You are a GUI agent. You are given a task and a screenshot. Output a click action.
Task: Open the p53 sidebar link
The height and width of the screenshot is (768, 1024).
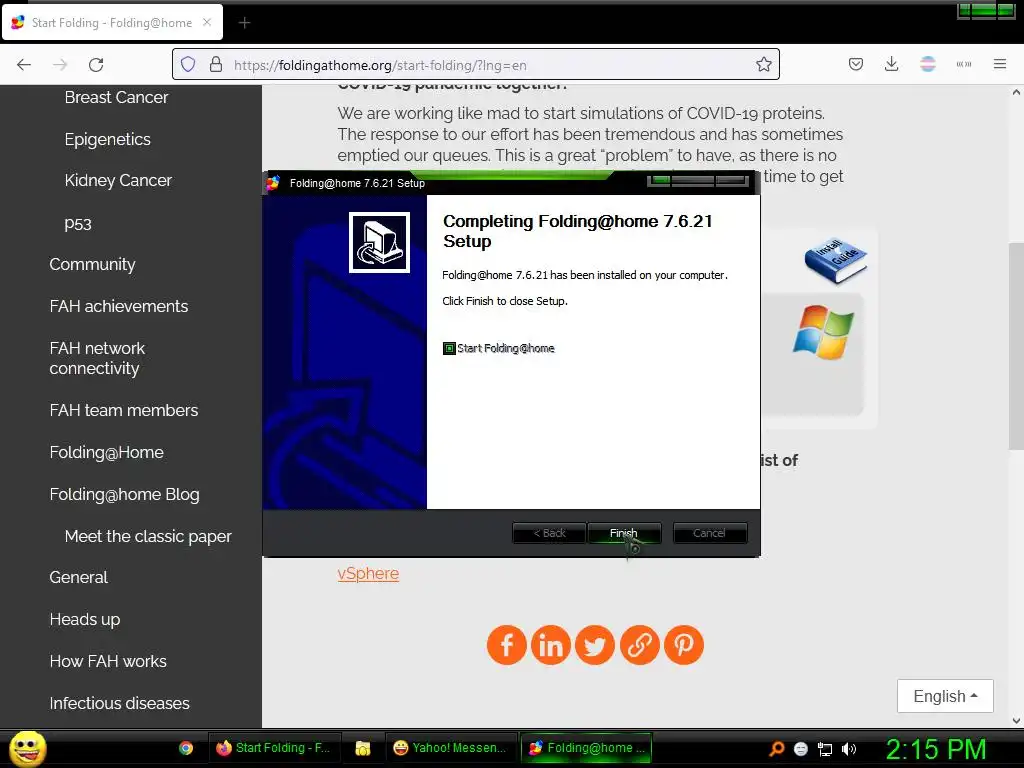[x=78, y=224]
